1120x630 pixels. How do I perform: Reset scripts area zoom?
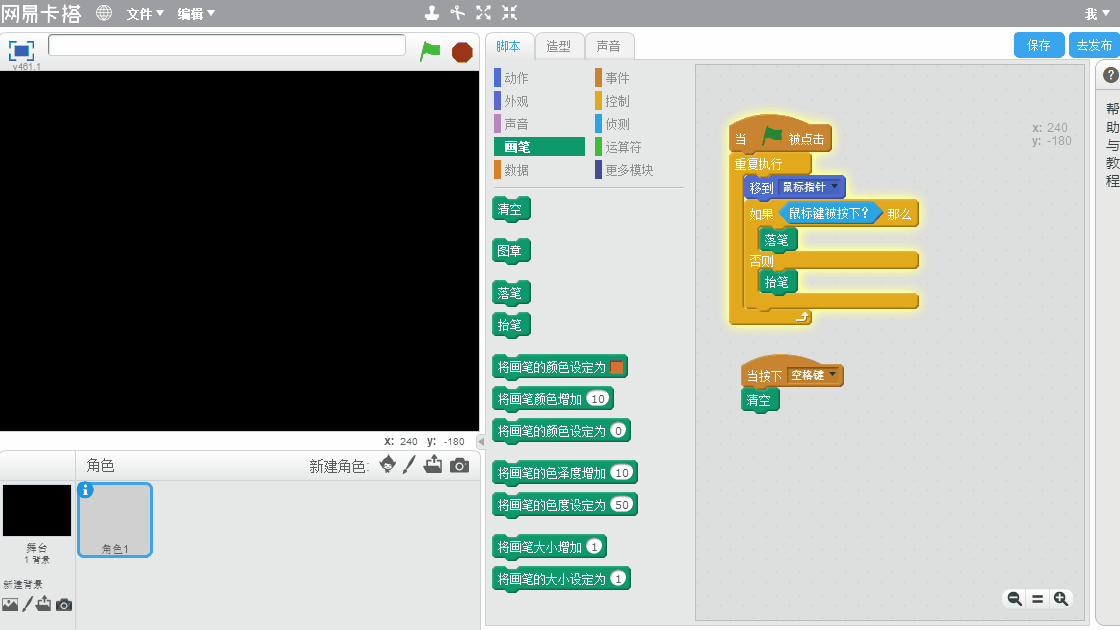tap(1038, 599)
